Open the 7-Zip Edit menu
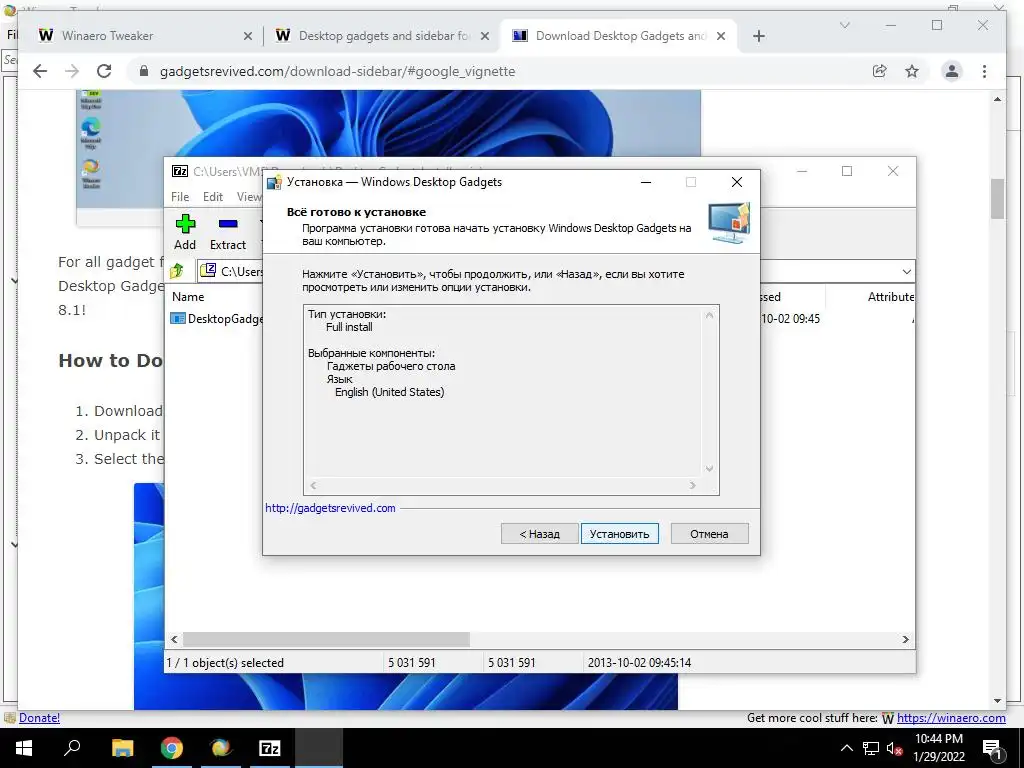This screenshot has height=768, width=1024. point(213,197)
